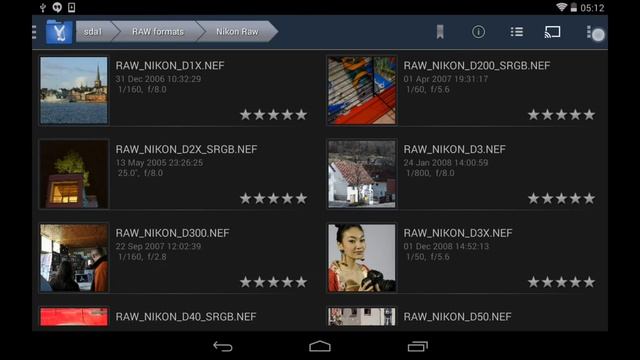Viewport: 640px width, 360px height.
Task: Click exposure text 1/160, f/2.8
Action: tap(142, 256)
